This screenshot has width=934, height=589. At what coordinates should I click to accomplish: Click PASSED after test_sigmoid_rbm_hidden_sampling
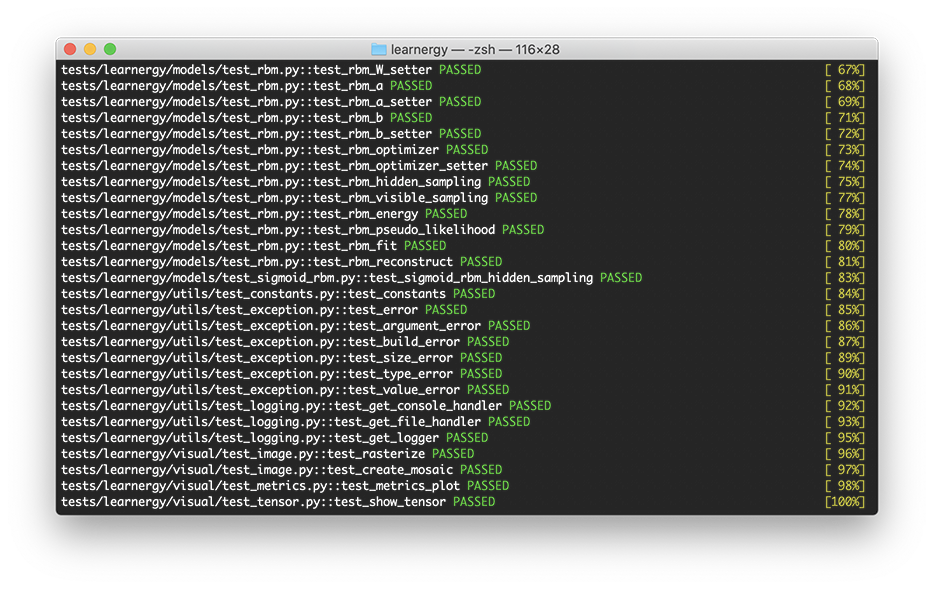[x=621, y=278]
